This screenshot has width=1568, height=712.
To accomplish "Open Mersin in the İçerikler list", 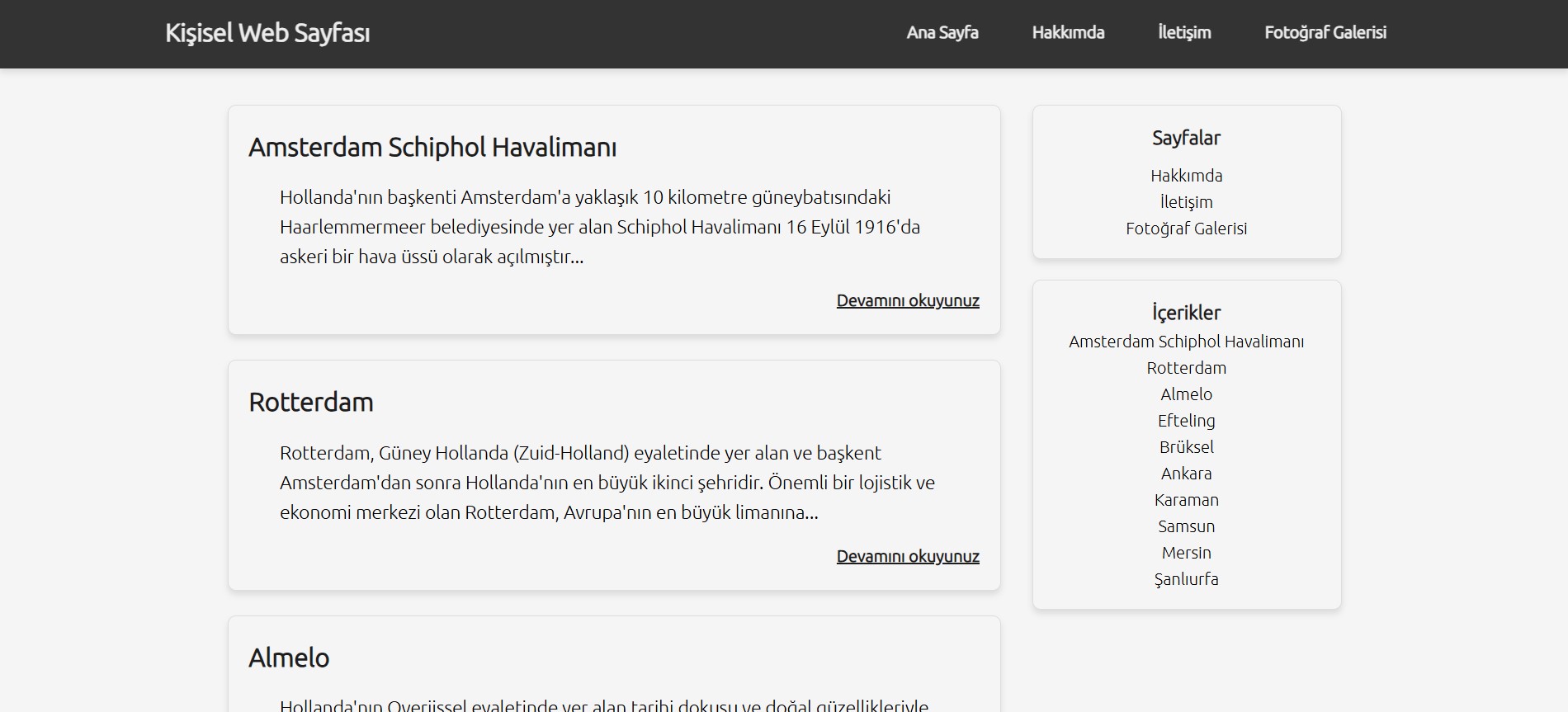I will (1187, 553).
